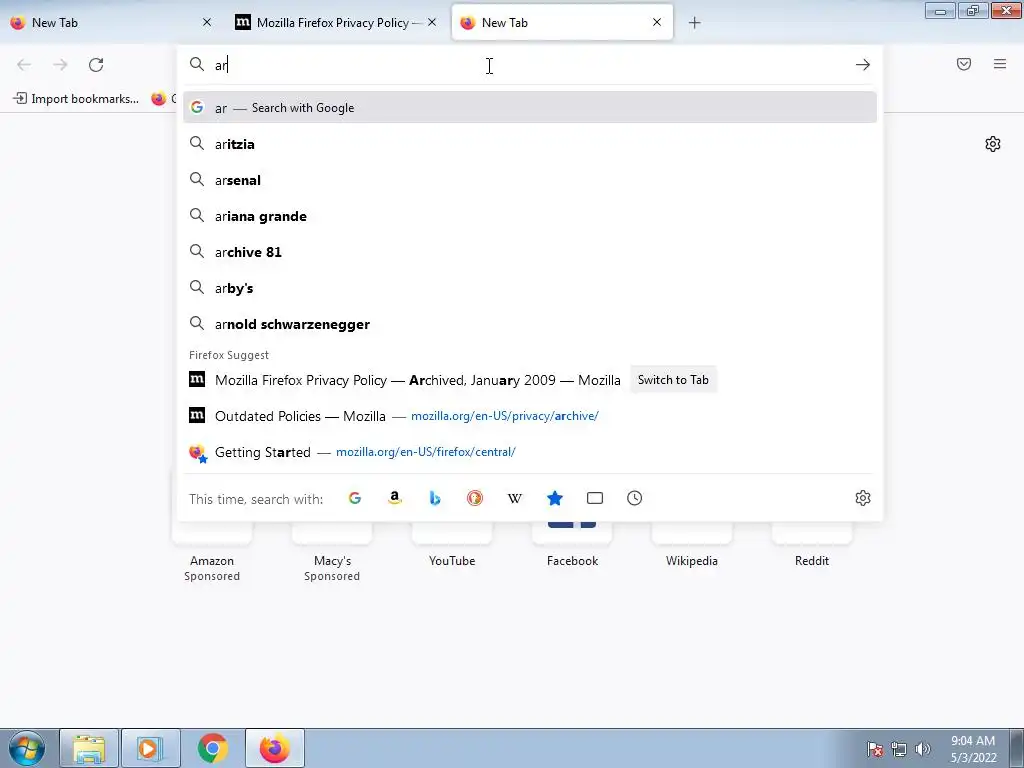
Task: Open new tab page personalize gear
Action: click(x=993, y=144)
